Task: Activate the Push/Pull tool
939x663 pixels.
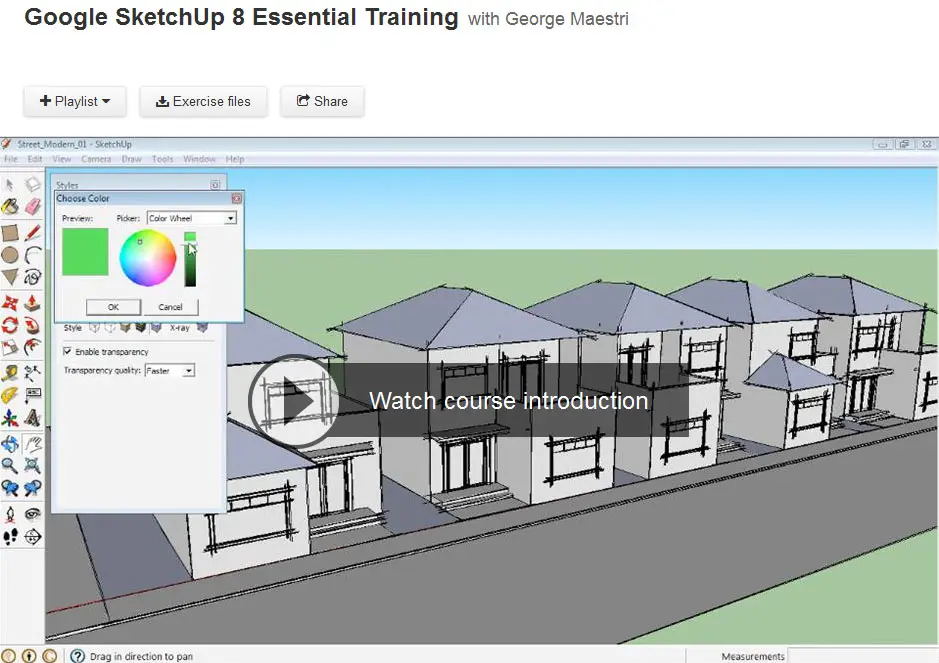Action: tap(32, 303)
